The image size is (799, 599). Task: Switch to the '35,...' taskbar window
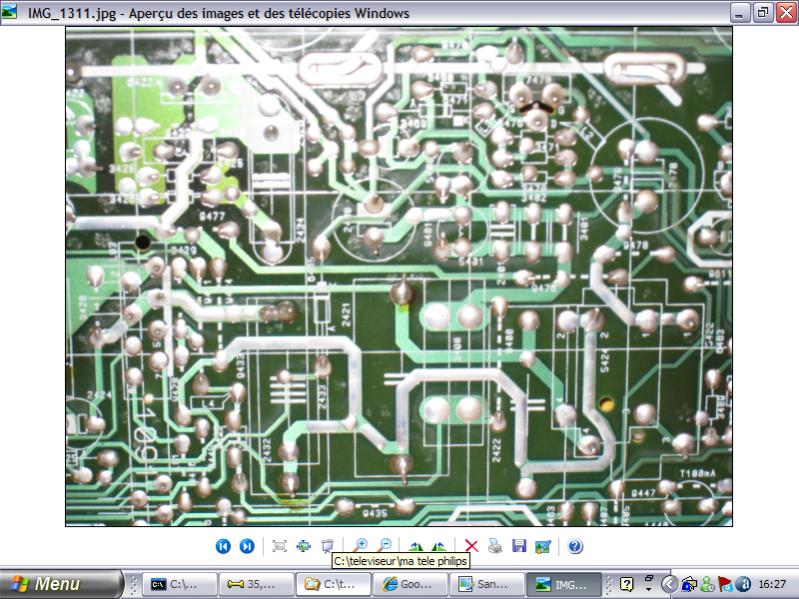point(256,584)
